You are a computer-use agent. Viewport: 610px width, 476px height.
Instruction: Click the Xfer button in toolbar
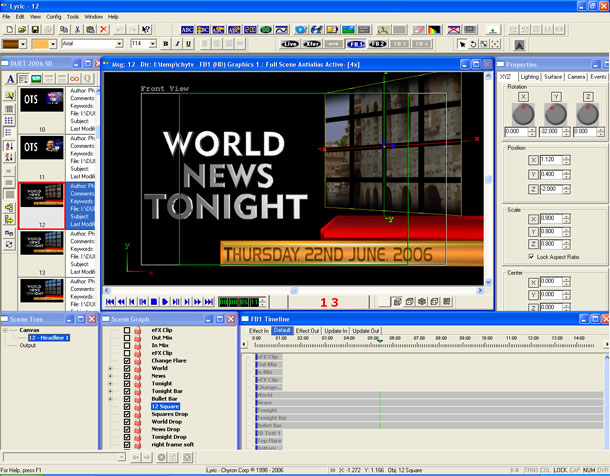pyautogui.click(x=312, y=44)
